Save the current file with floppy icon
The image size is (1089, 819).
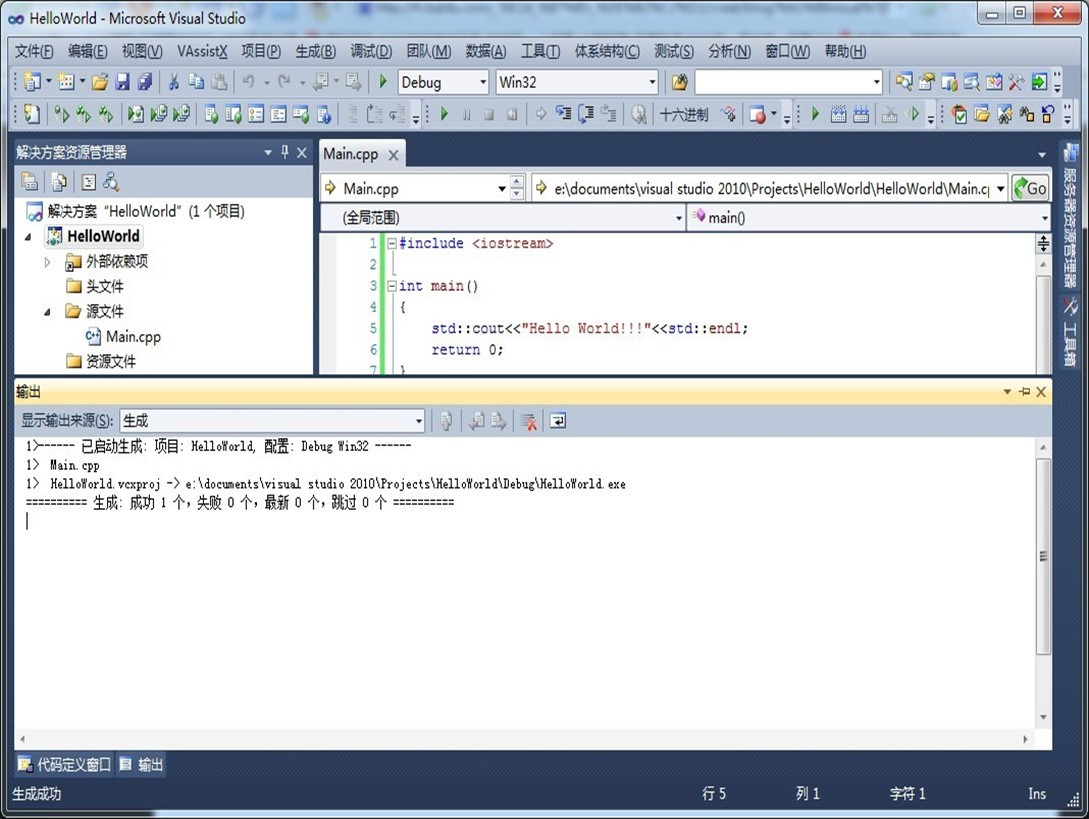click(122, 82)
